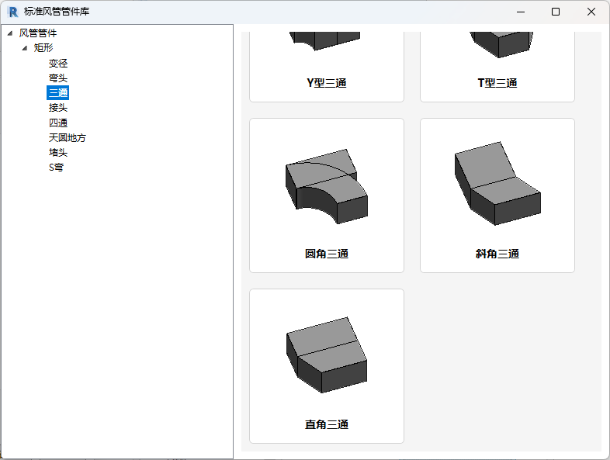The image size is (610, 460).
Task: Collapse the 矩形 tree node arrow
Action: pos(24,48)
